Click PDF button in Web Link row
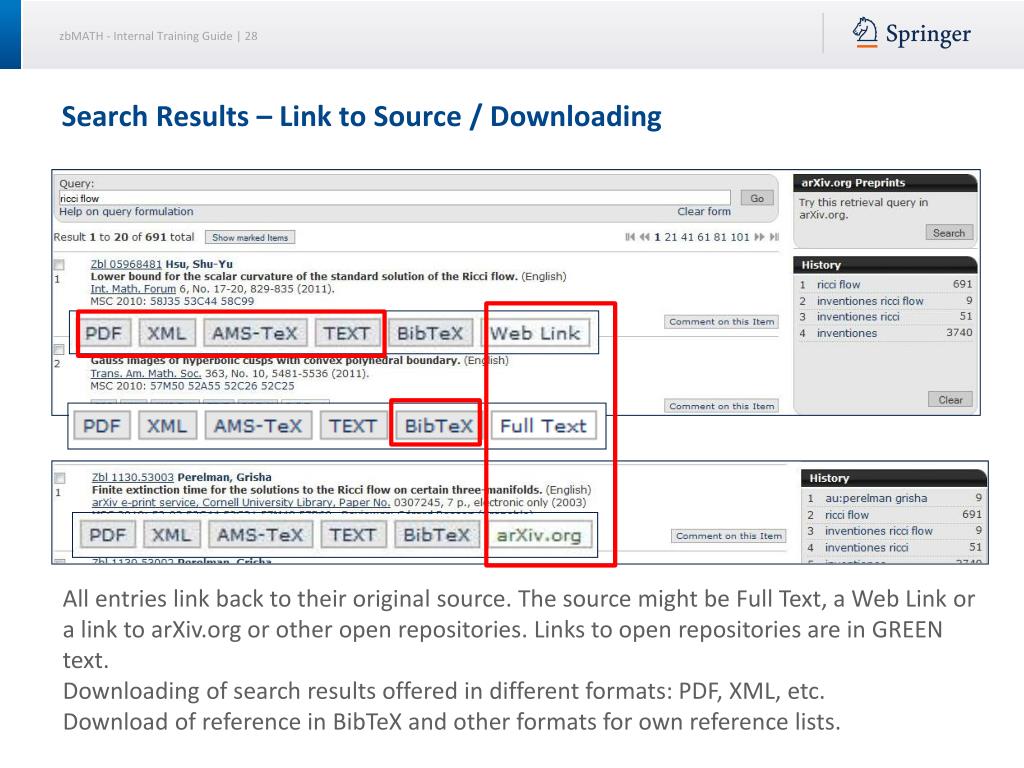 coord(104,333)
